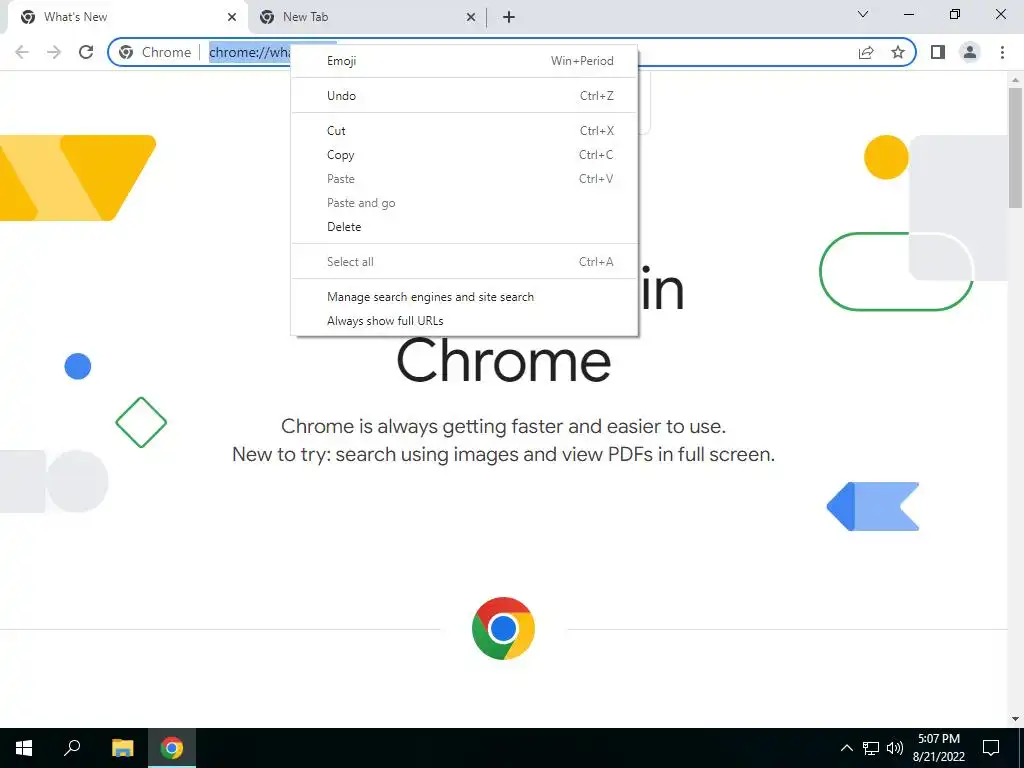1024x768 pixels.
Task: Close the New Tab tab
Action: coord(471,17)
